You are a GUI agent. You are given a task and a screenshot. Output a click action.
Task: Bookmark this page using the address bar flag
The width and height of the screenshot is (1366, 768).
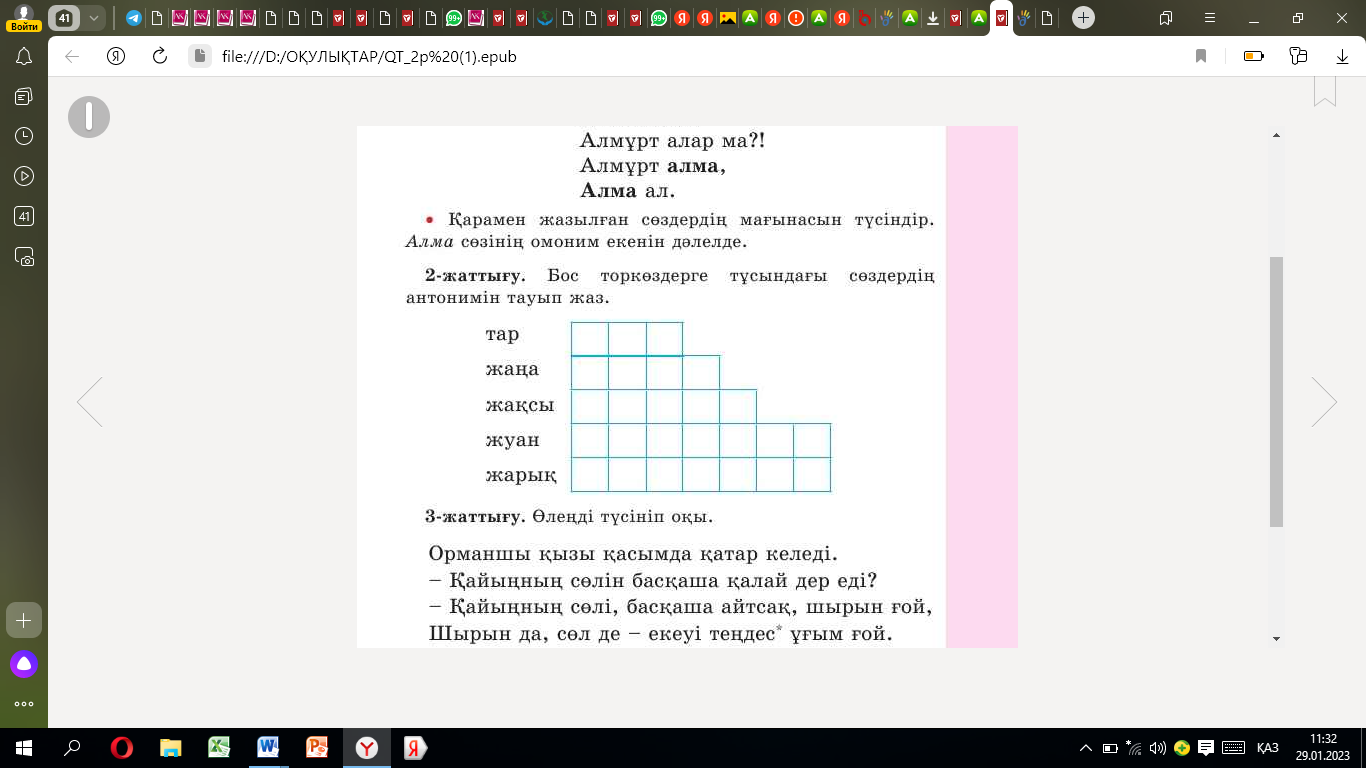tap(1201, 57)
